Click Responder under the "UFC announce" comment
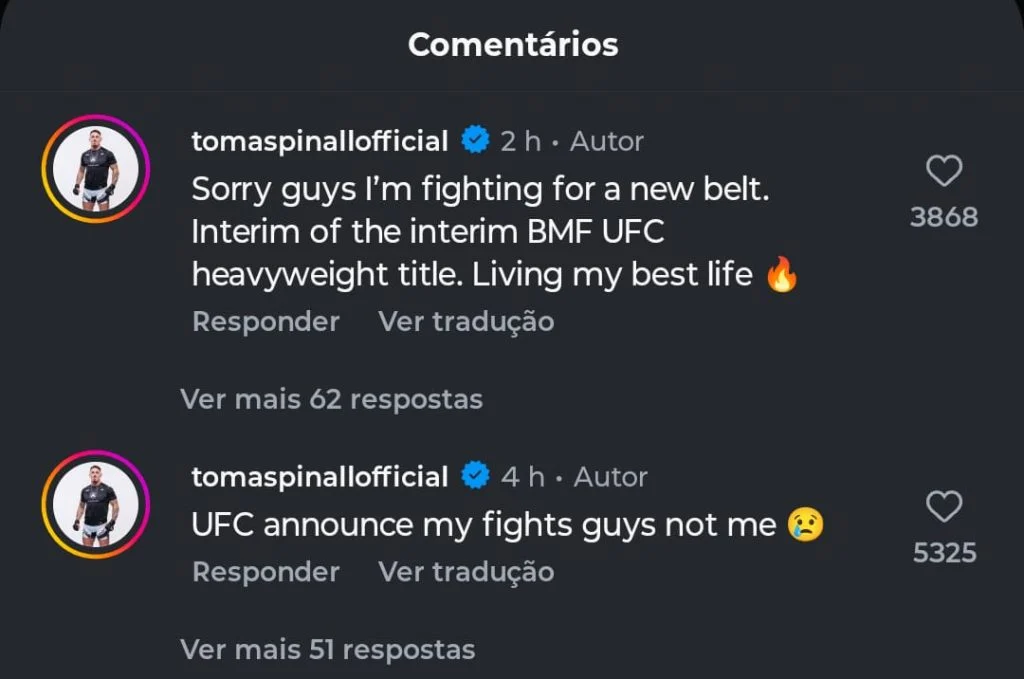Screen dimensions: 1024x679 pos(265,571)
